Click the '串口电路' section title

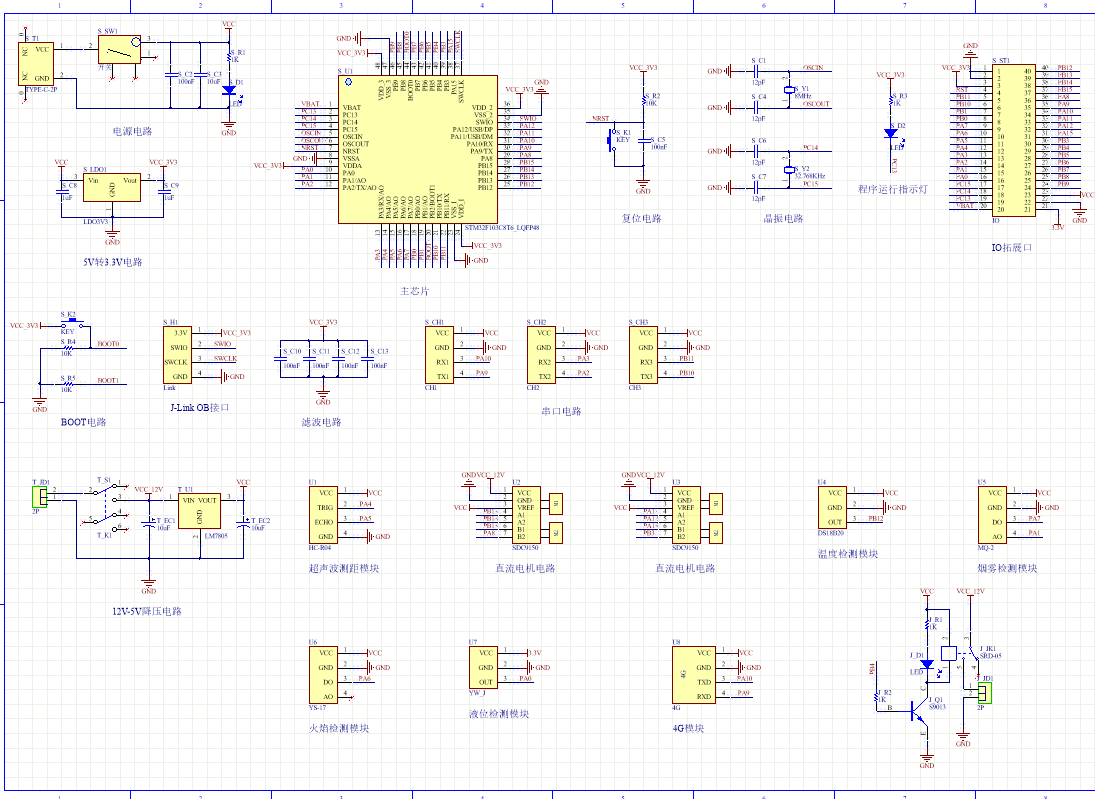click(561, 411)
